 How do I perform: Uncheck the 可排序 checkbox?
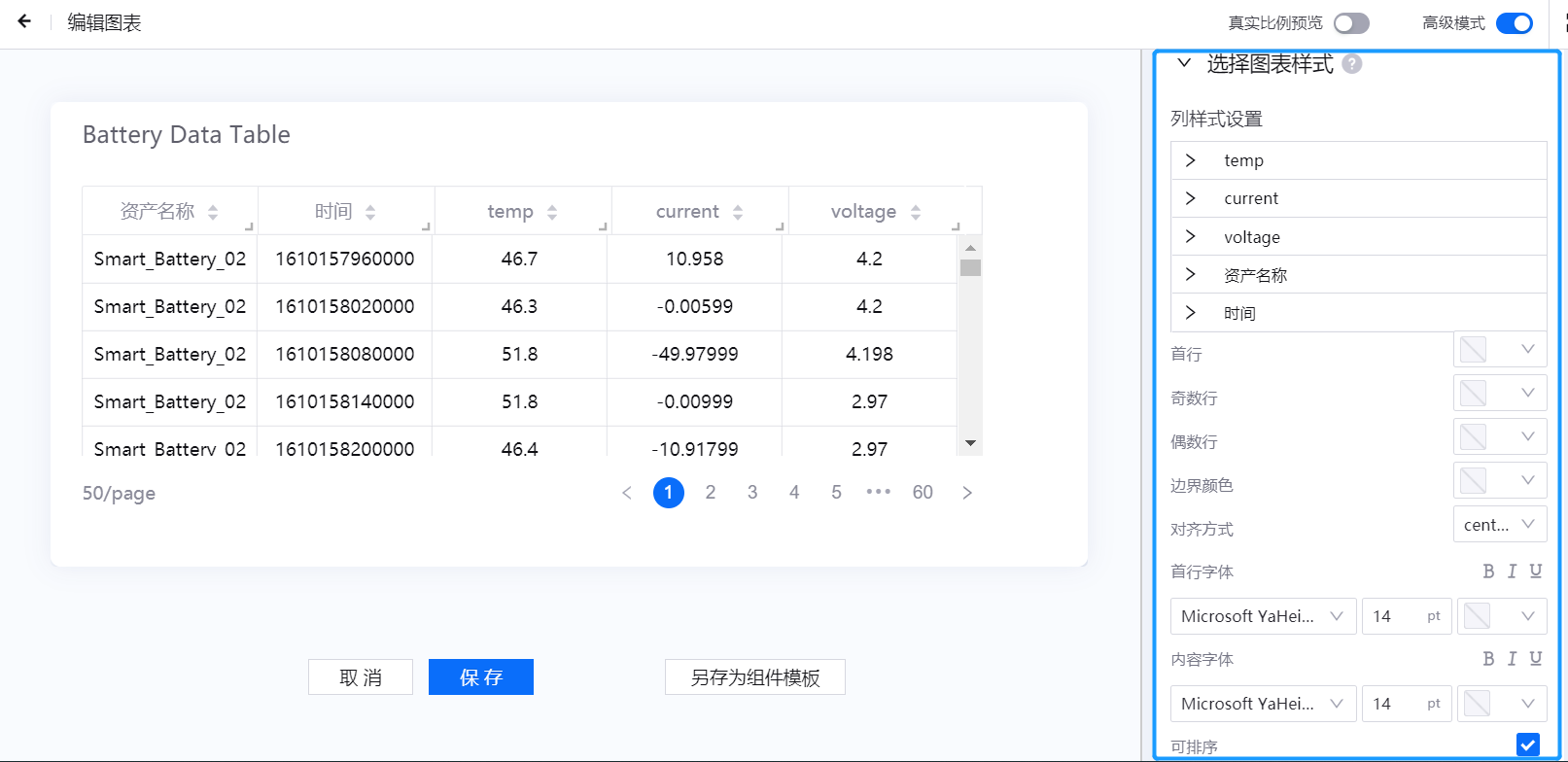pyautogui.click(x=1528, y=745)
